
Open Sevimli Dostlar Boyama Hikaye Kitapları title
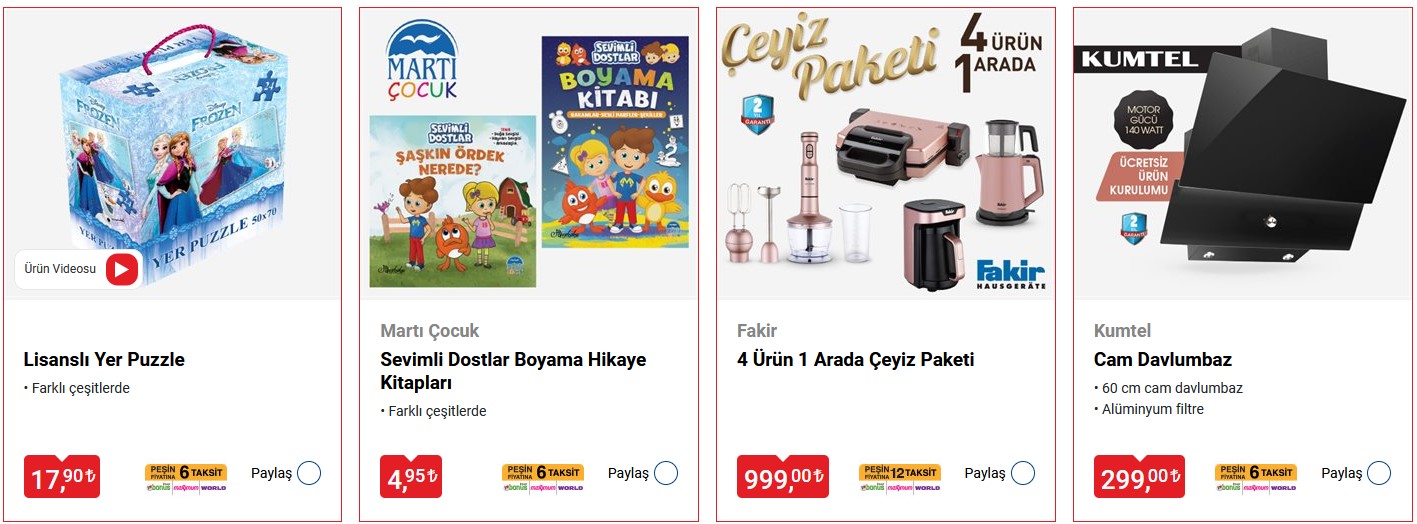(513, 371)
